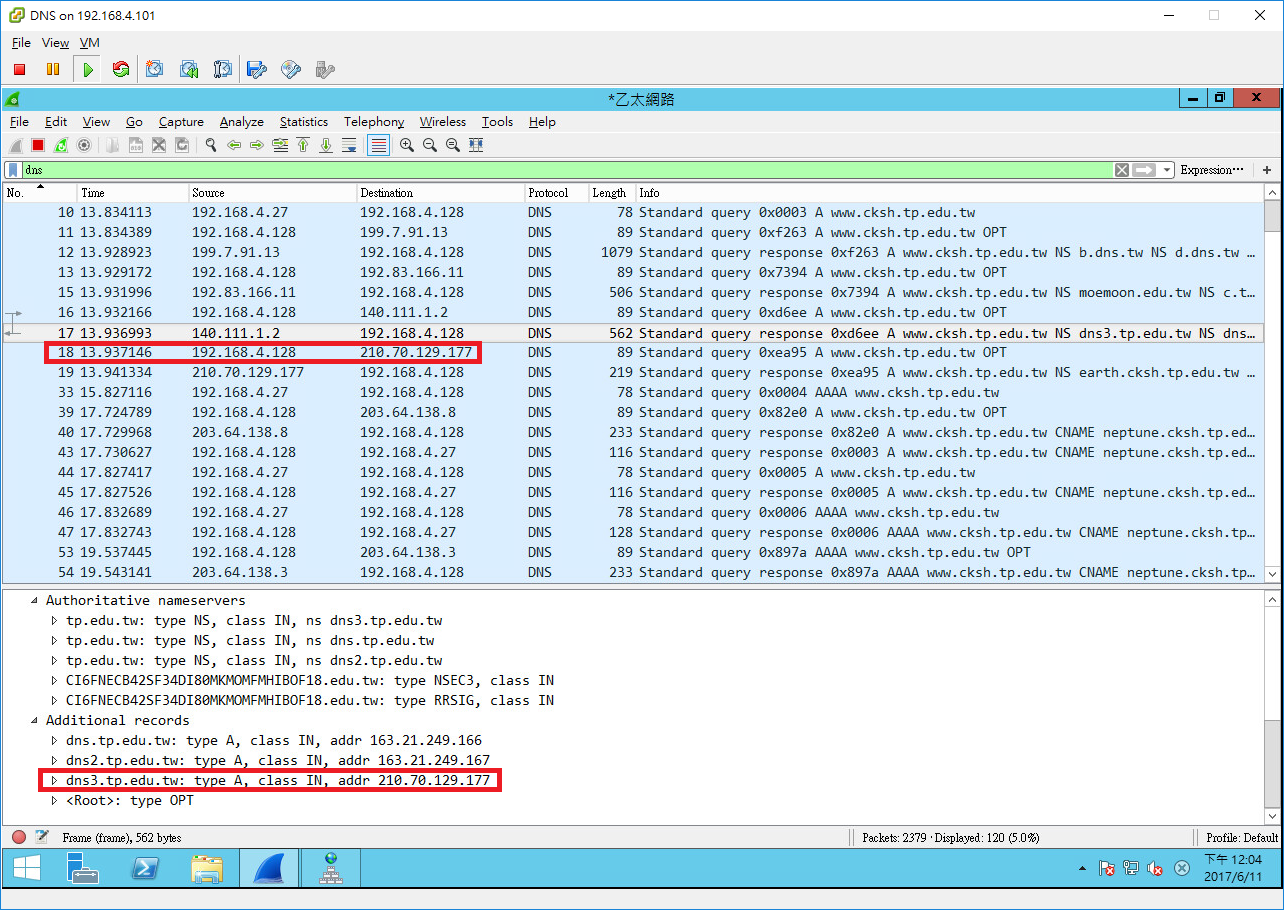Go back in packet history

coord(234,145)
